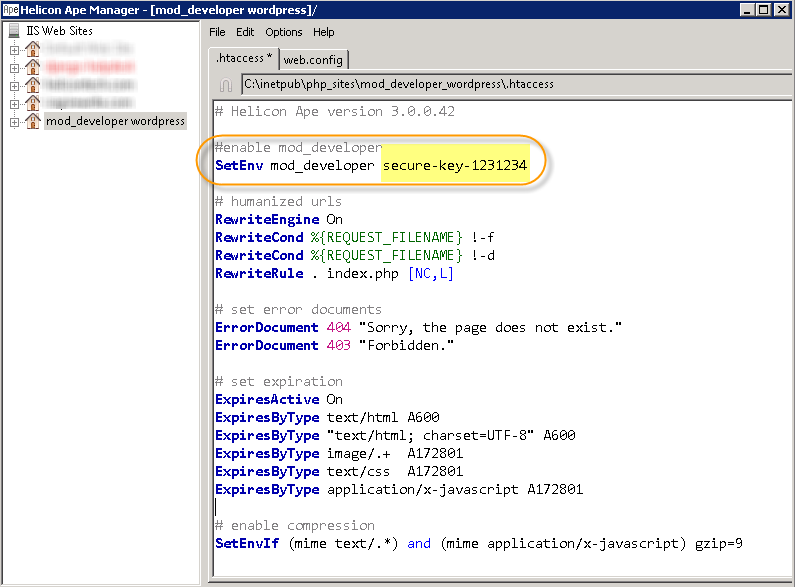The width and height of the screenshot is (795, 587).
Task: Switch to the web.config tab
Action: click(313, 60)
